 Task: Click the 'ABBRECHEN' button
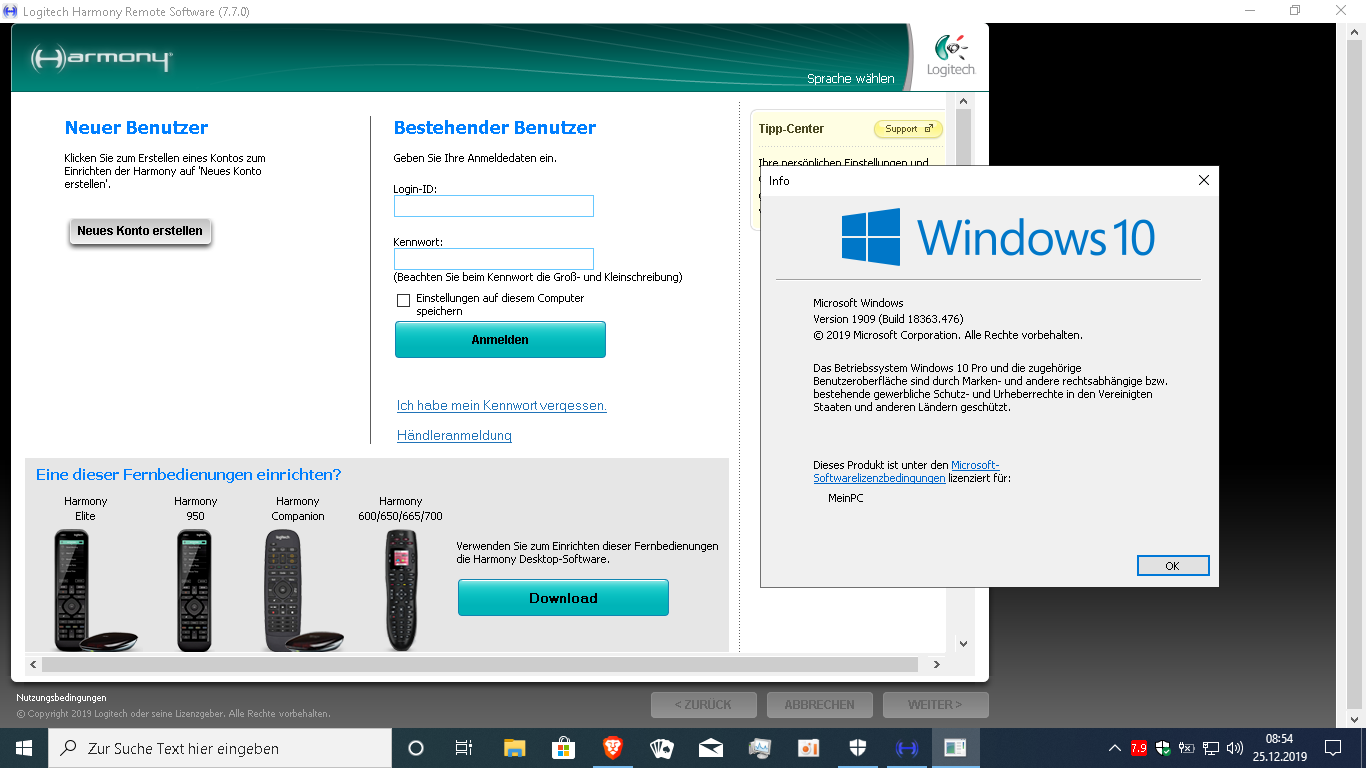pos(819,705)
